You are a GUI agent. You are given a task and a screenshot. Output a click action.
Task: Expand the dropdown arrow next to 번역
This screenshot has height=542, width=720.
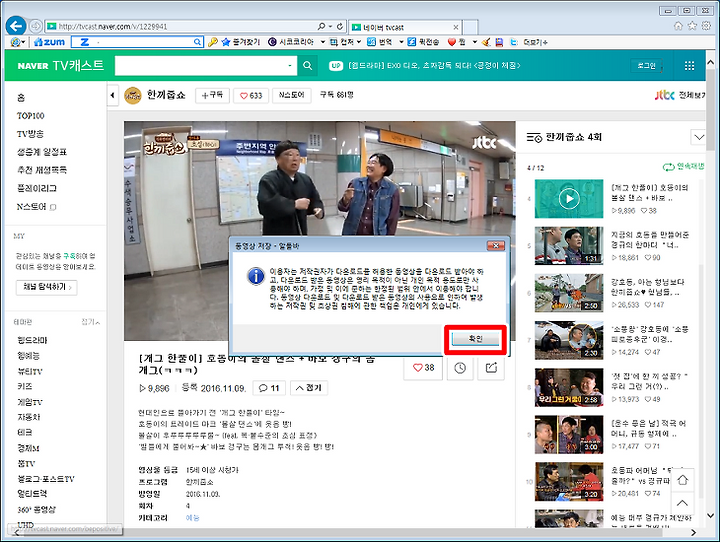coord(401,42)
